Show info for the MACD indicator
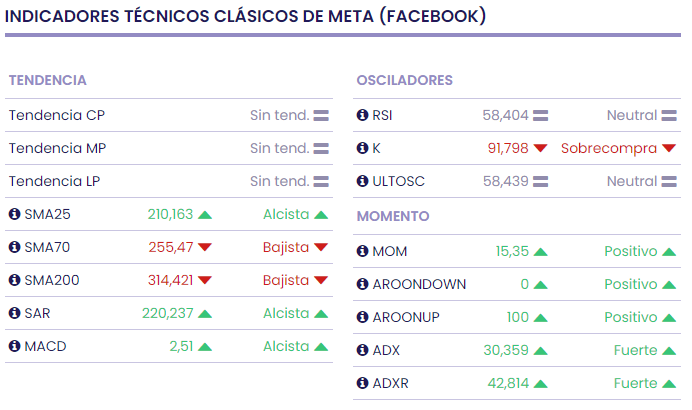 (x=15, y=346)
